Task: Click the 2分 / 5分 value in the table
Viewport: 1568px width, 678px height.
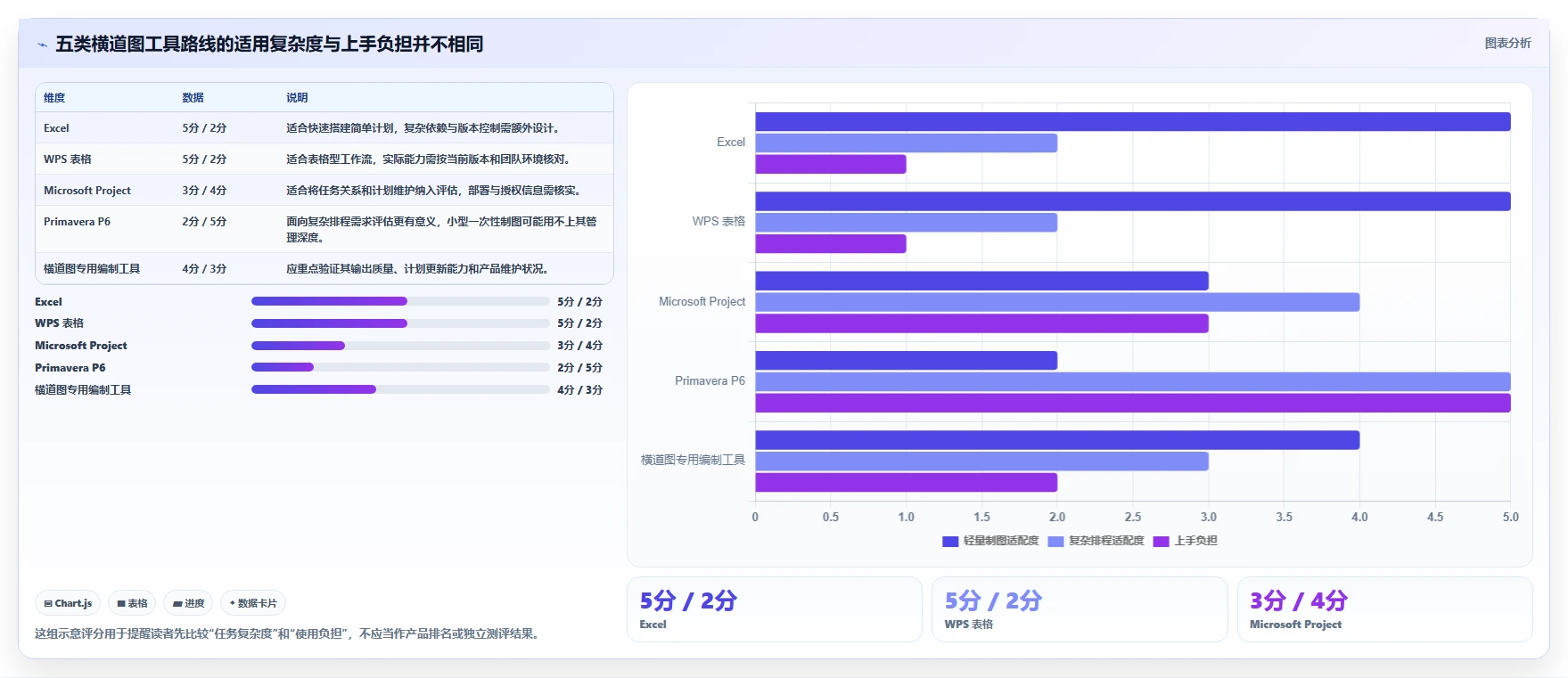Action: [x=204, y=222]
